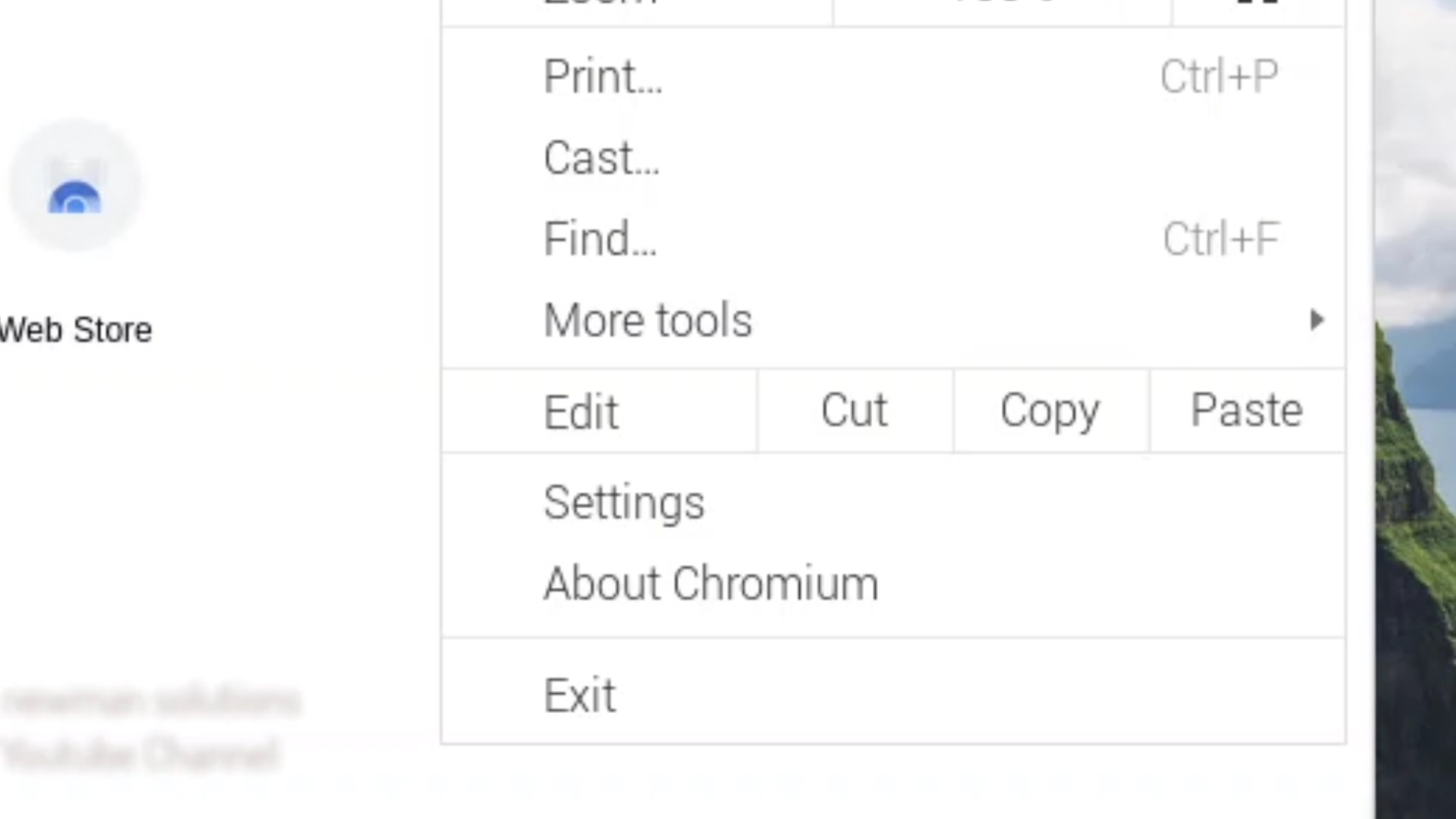Image resolution: width=1456 pixels, height=819 pixels.
Task: Click the Web Store label text
Action: [76, 330]
